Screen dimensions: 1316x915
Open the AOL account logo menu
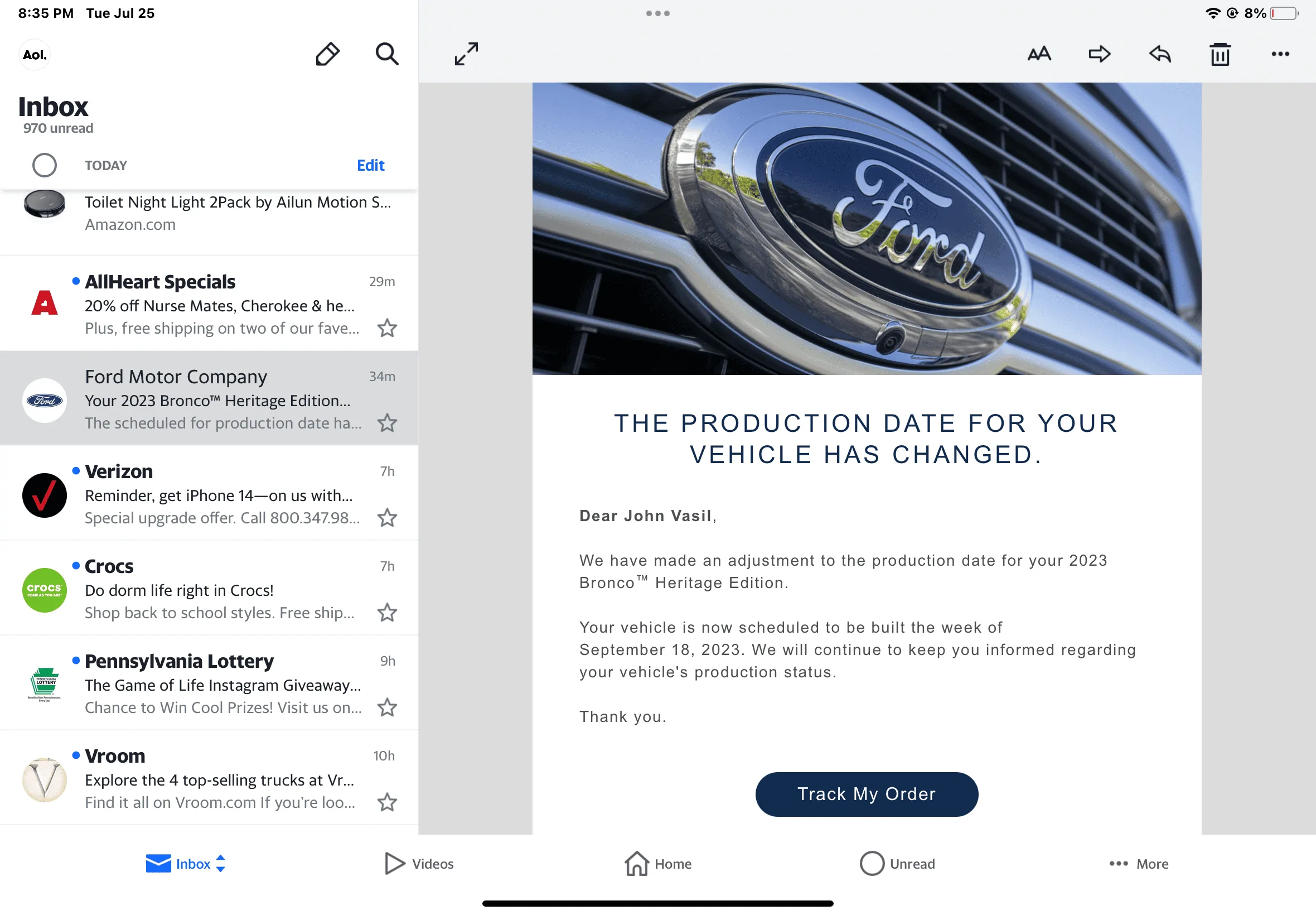35,55
